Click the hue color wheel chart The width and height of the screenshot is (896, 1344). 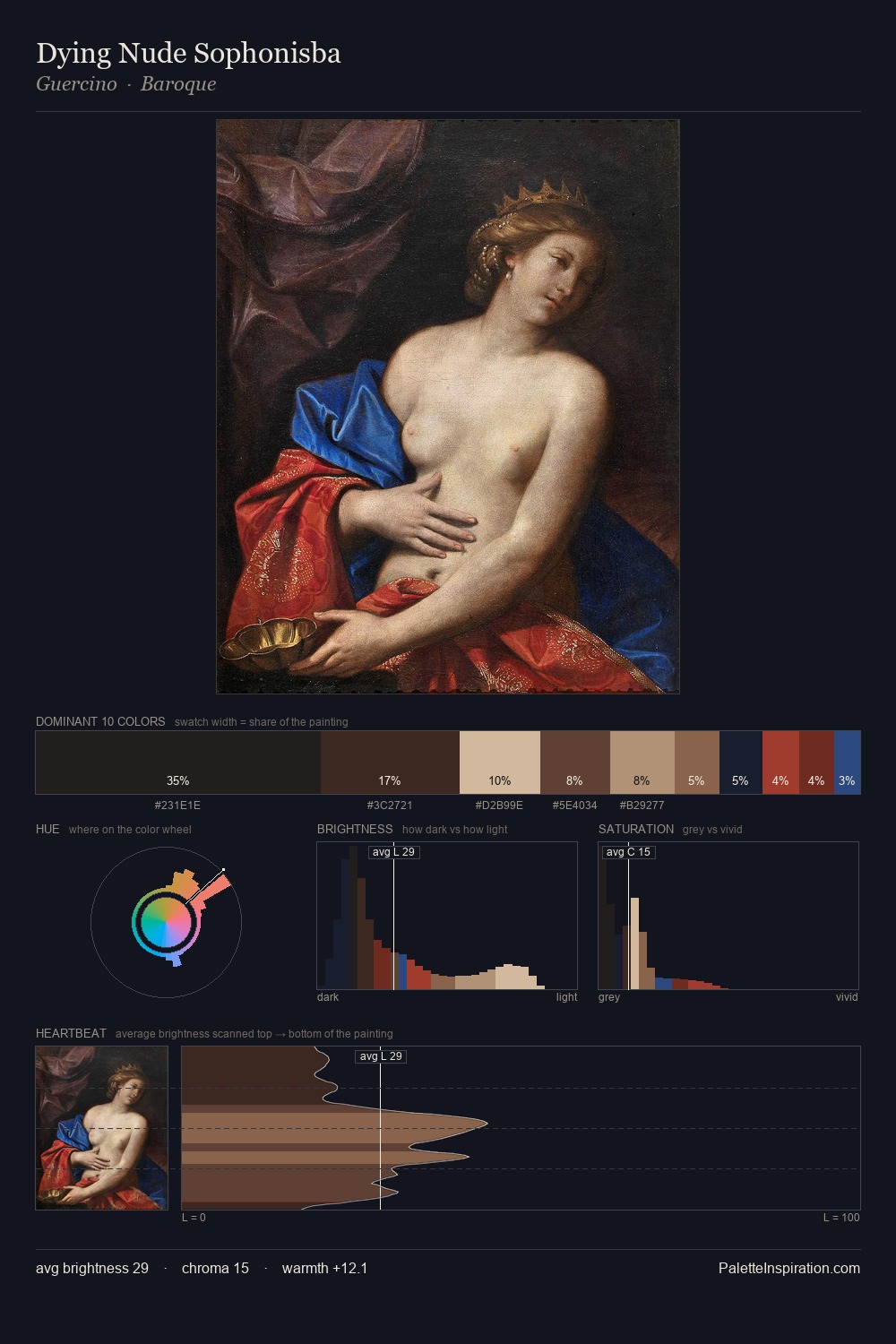pos(166,921)
